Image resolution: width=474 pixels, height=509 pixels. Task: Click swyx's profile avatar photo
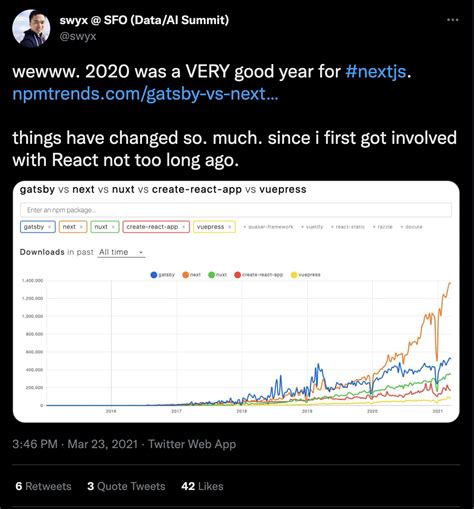click(31, 28)
